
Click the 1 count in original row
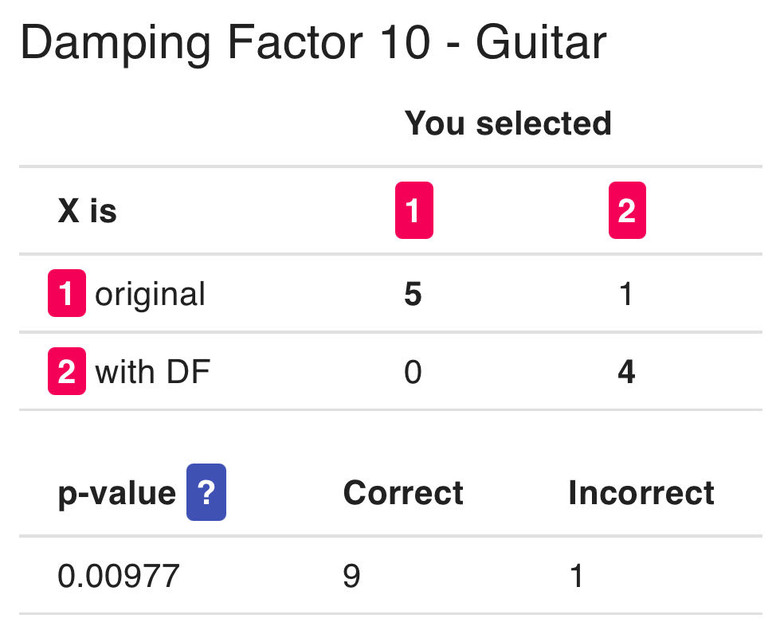click(x=626, y=294)
